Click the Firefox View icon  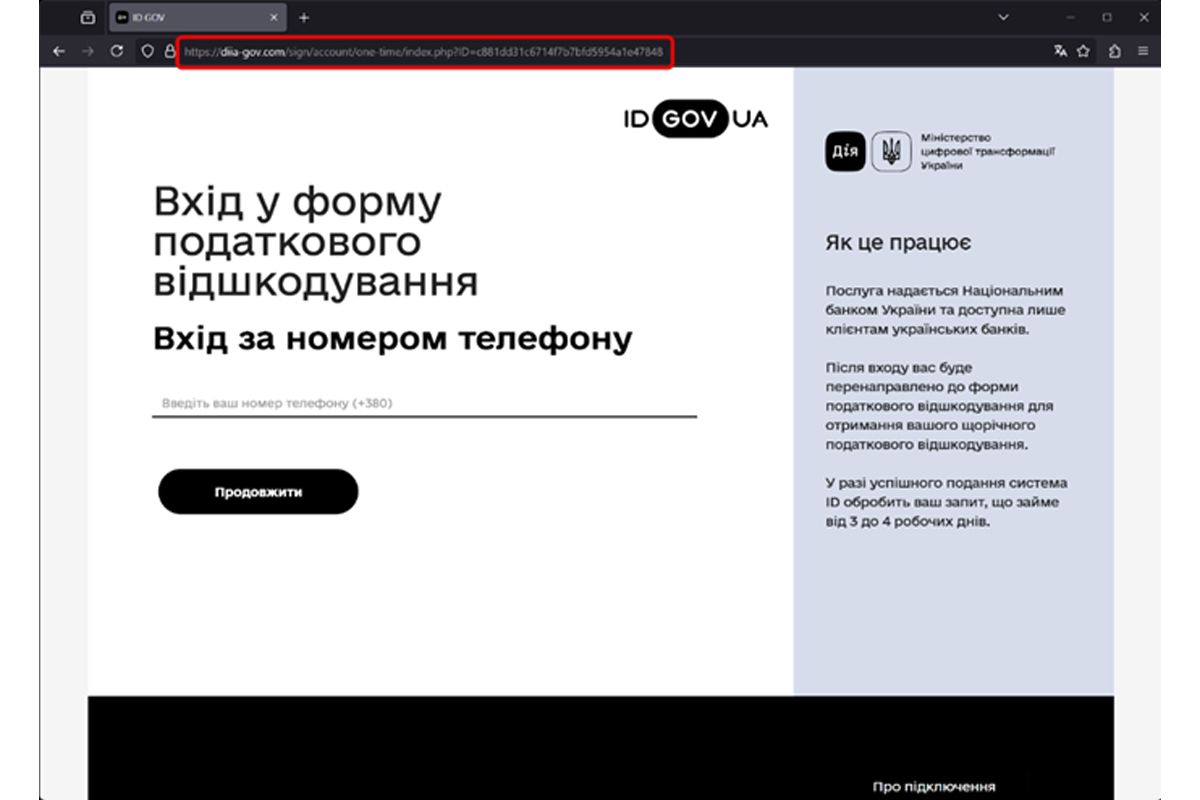[88, 17]
